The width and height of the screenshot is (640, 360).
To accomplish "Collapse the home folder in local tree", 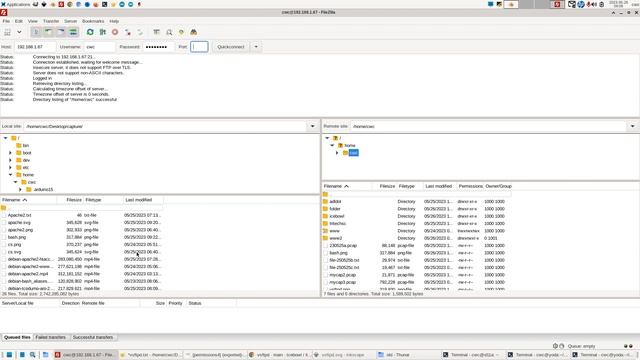I will pyautogui.click(x=11, y=175).
